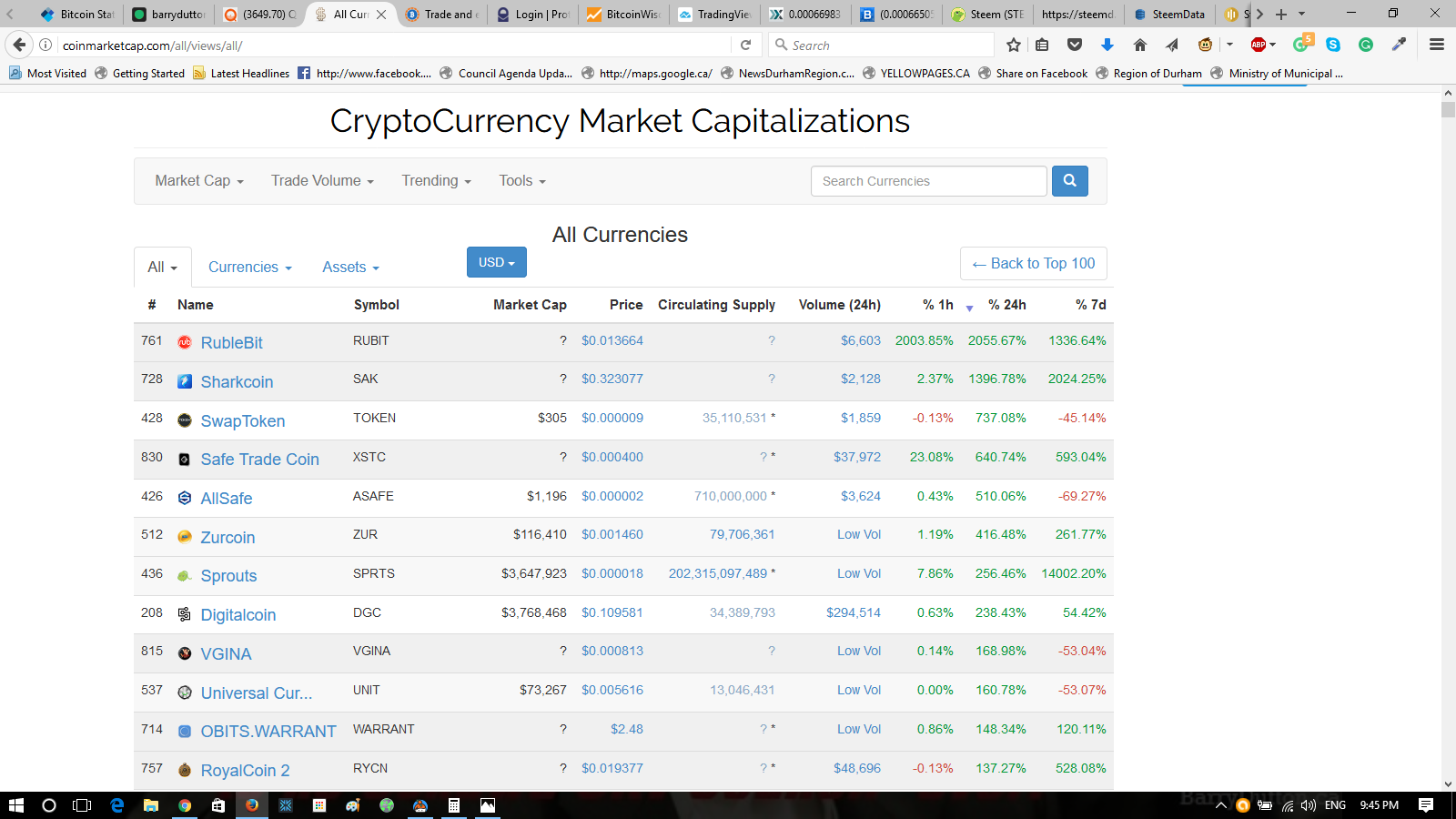Click the taskbar clock showing 9:45 PM
This screenshot has height=819, width=1456.
click(x=1379, y=805)
